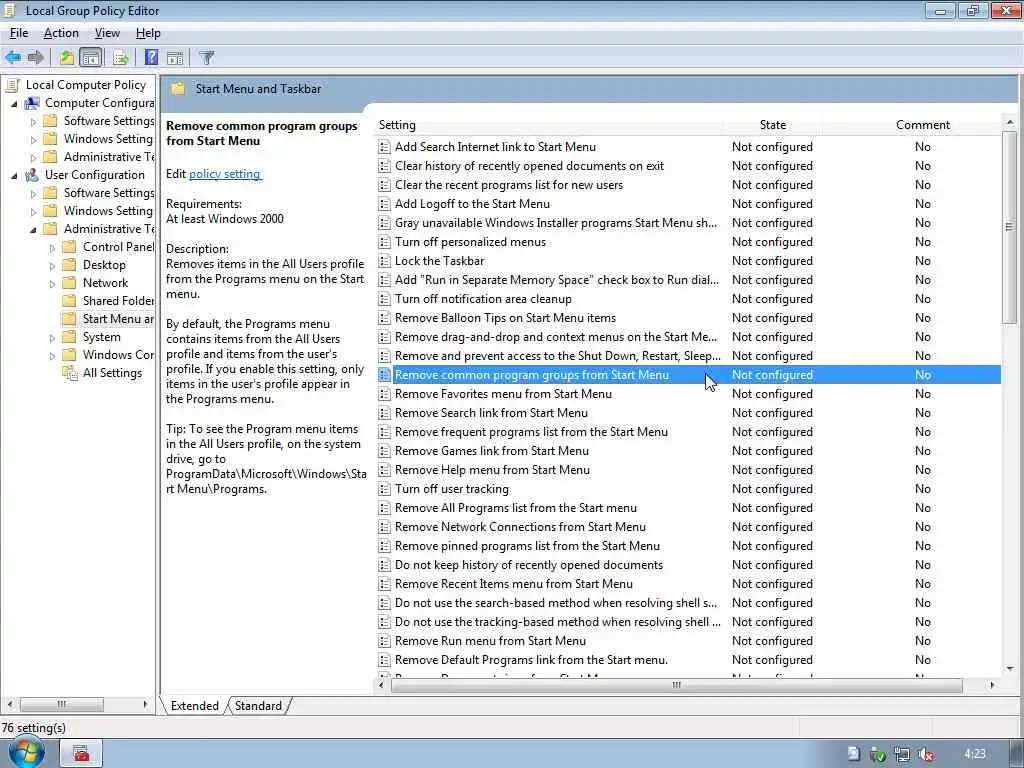Collapse User Configuration Administrative Templates arrow
This screenshot has width=1024, height=768.
coord(33,229)
